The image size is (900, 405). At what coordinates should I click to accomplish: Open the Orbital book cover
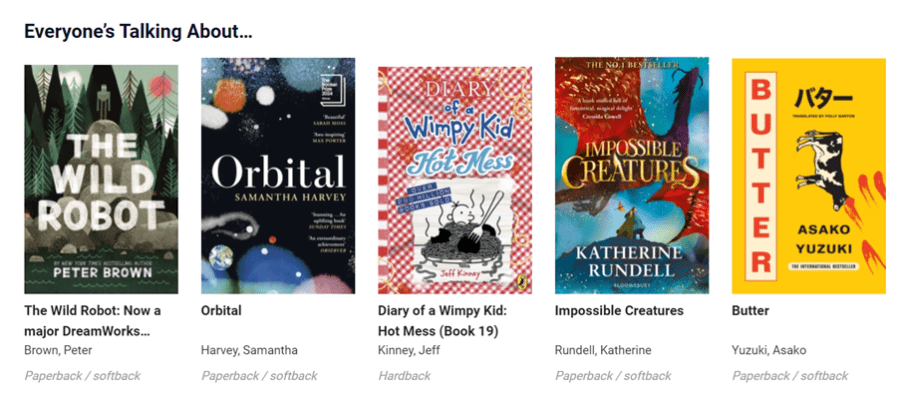[x=278, y=176]
